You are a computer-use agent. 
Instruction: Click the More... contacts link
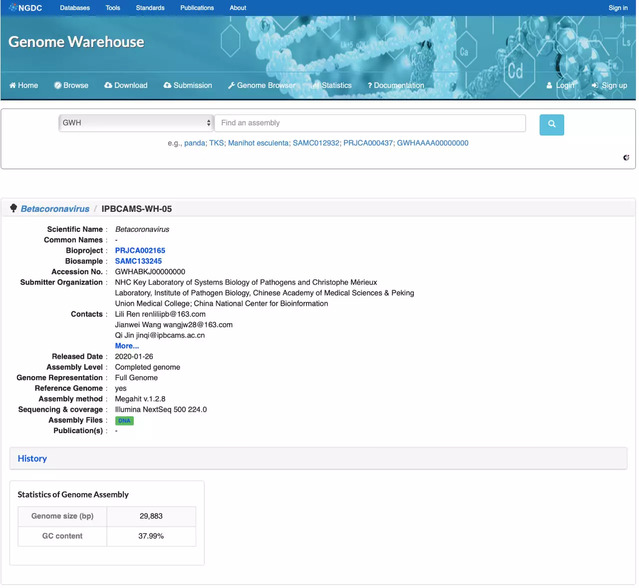[127, 346]
